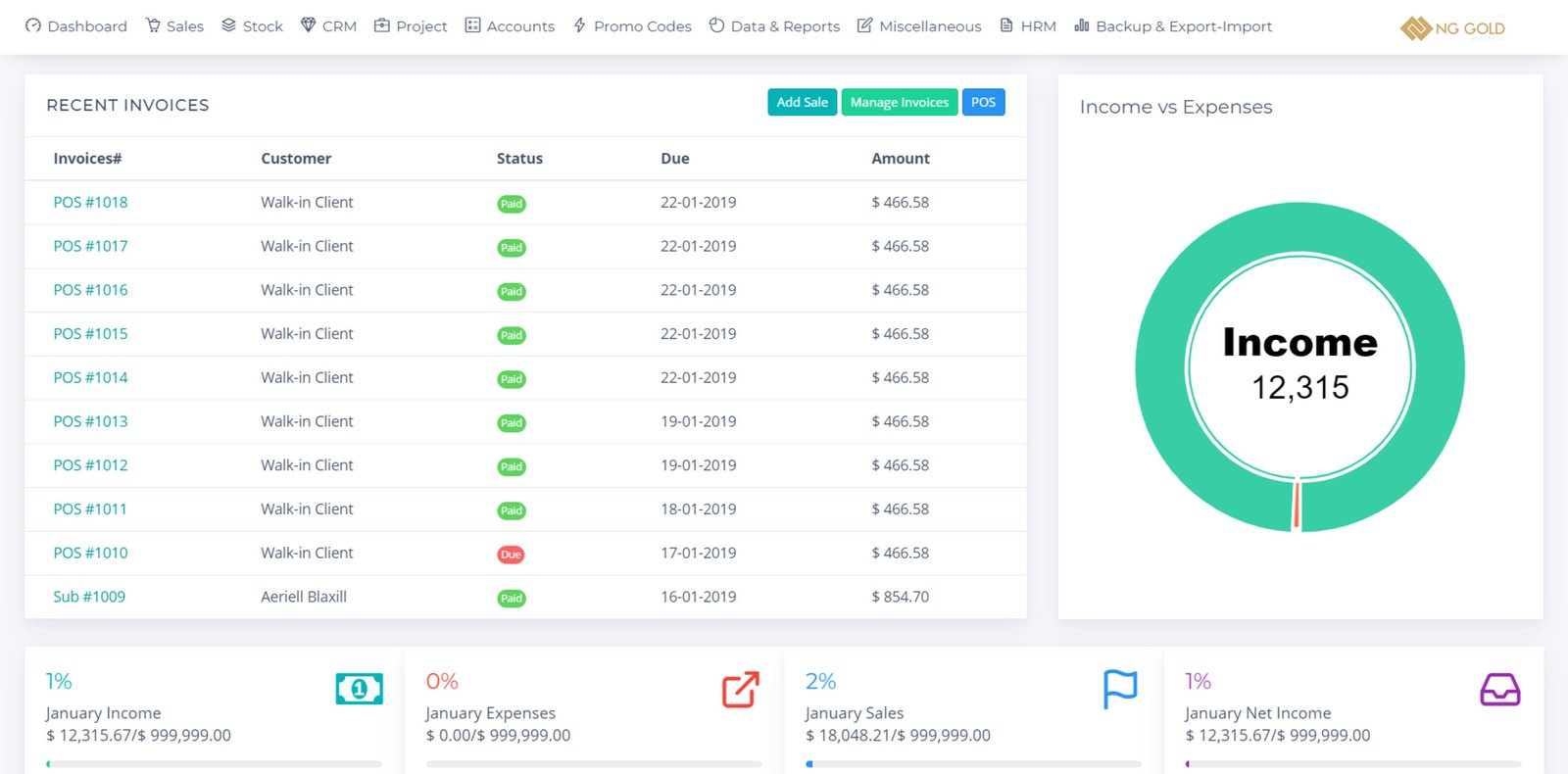Image resolution: width=1568 pixels, height=774 pixels.
Task: Click the green Income donut chart ring
Action: 1160,367
